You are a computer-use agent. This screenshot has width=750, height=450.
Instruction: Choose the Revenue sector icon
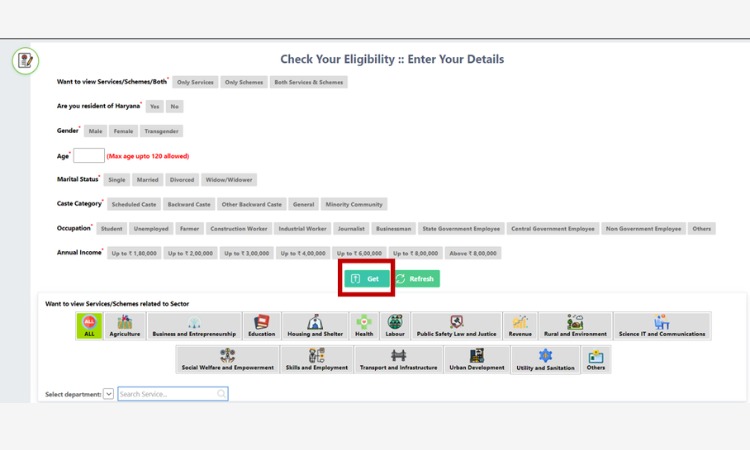pos(520,326)
